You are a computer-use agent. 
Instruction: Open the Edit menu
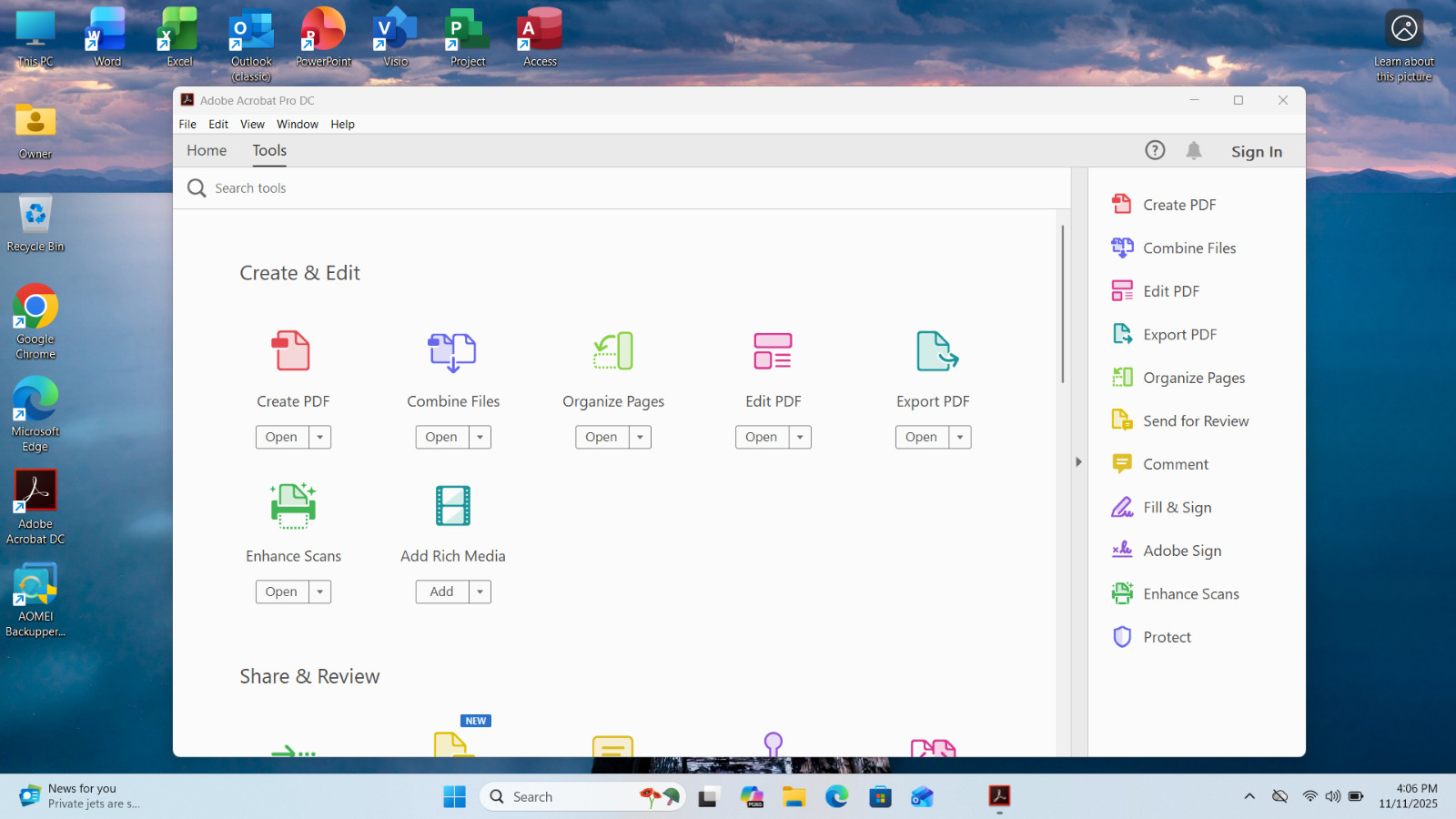coord(218,124)
